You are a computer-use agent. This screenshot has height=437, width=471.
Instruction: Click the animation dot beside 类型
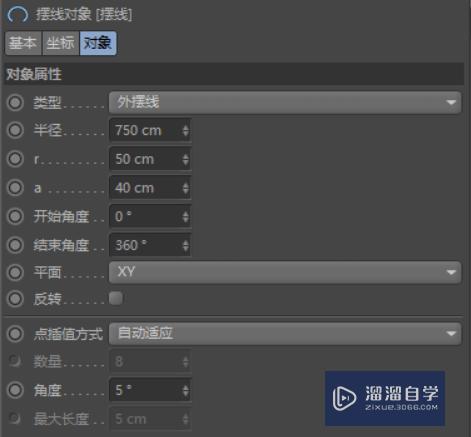click(x=15, y=103)
